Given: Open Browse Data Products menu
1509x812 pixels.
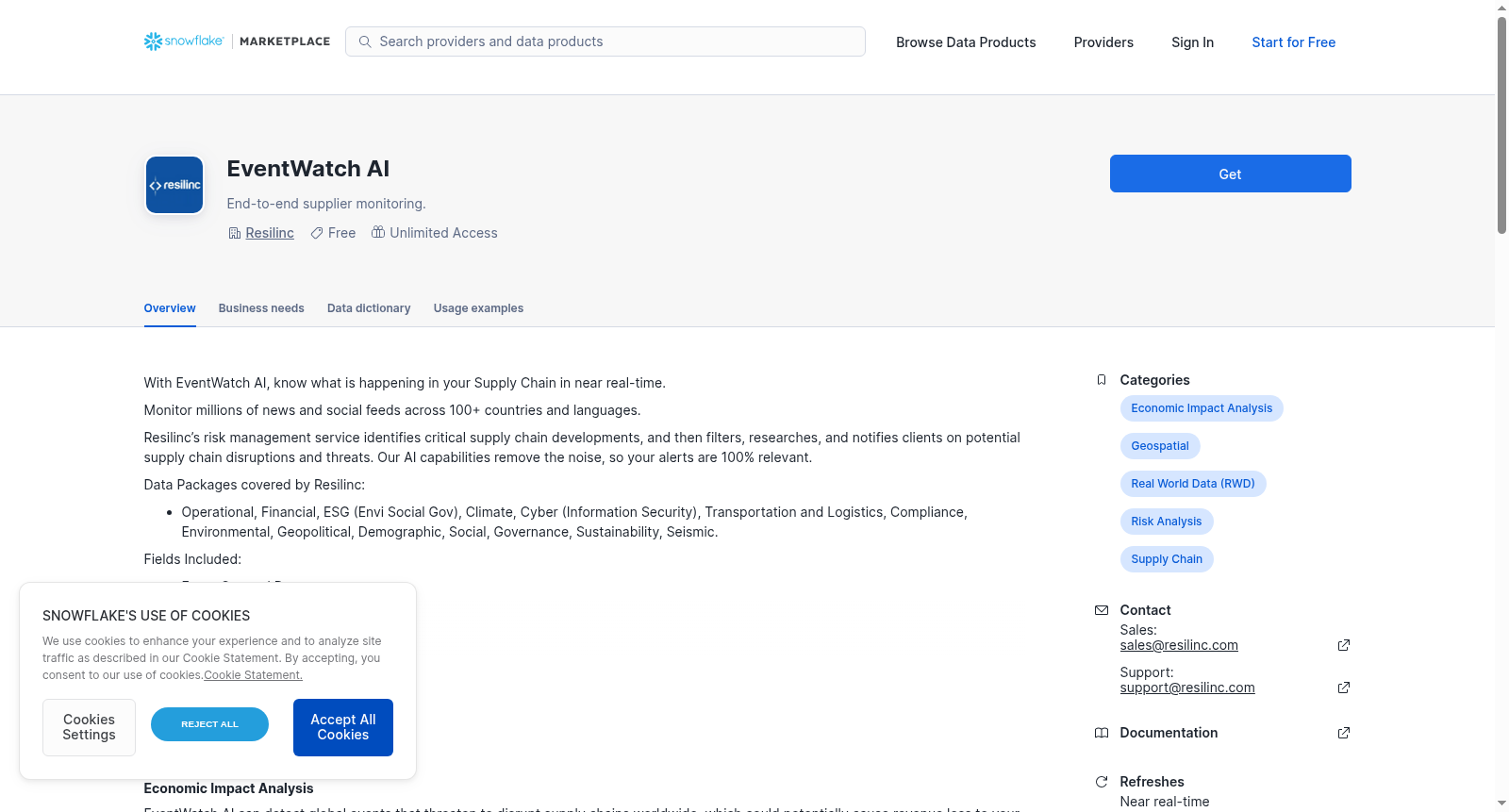Looking at the screenshot, I should (966, 42).
